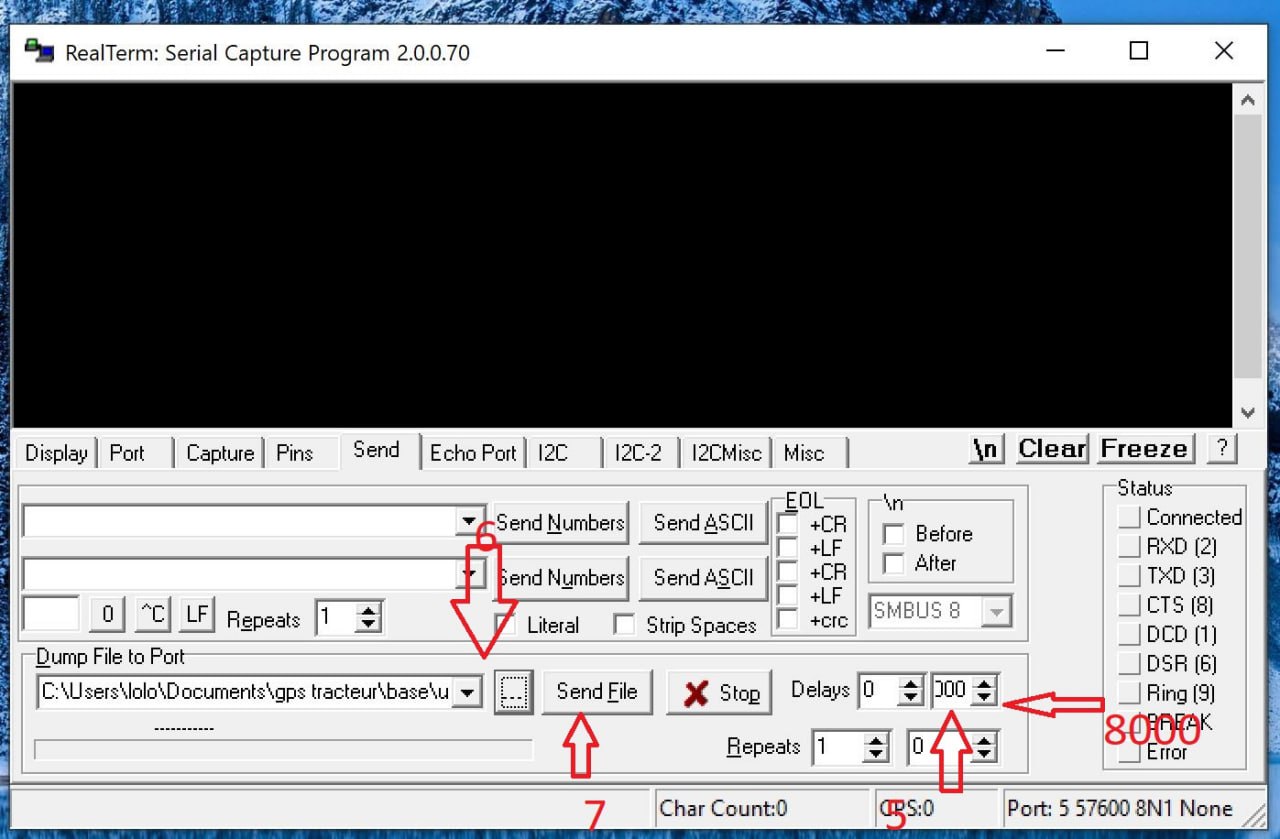Image resolution: width=1280 pixels, height=839 pixels.
Task: Click the LF line feed button
Action: click(x=197, y=614)
